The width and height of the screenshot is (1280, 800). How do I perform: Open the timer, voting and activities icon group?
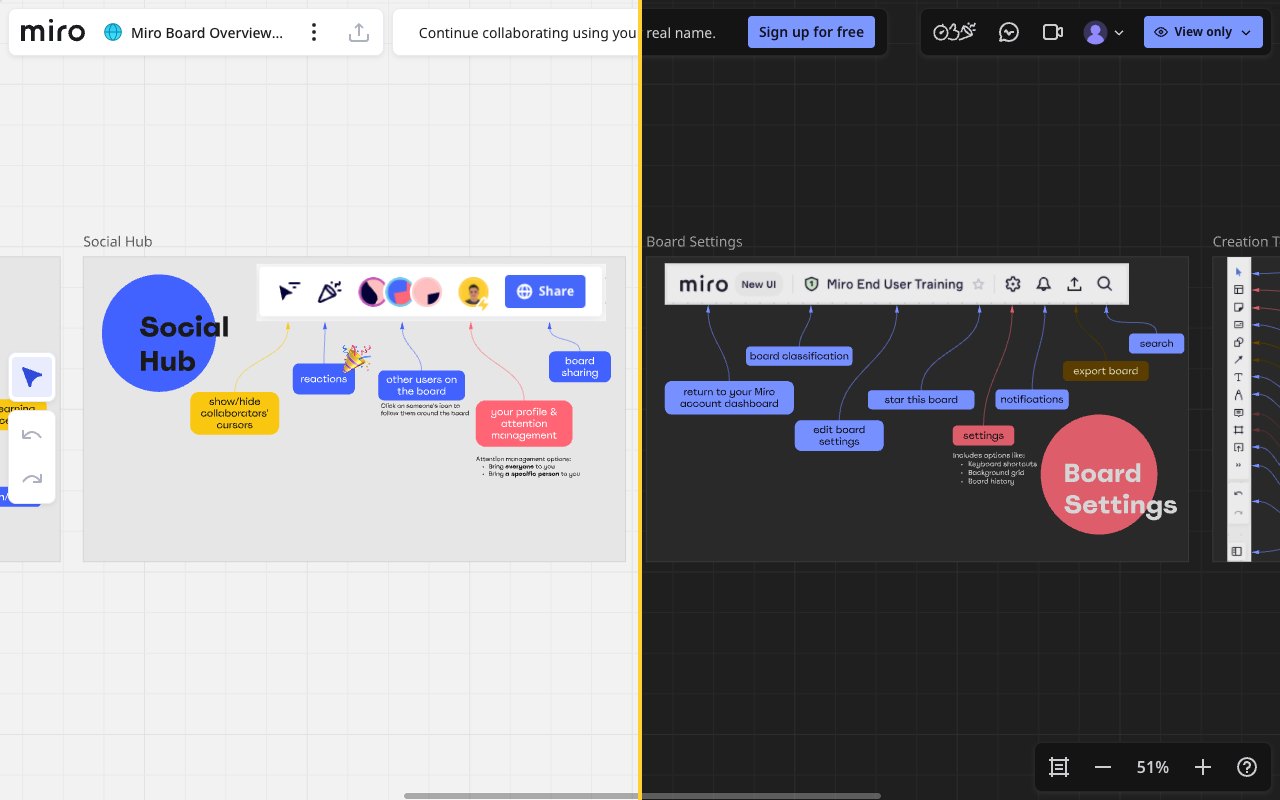[x=954, y=33]
